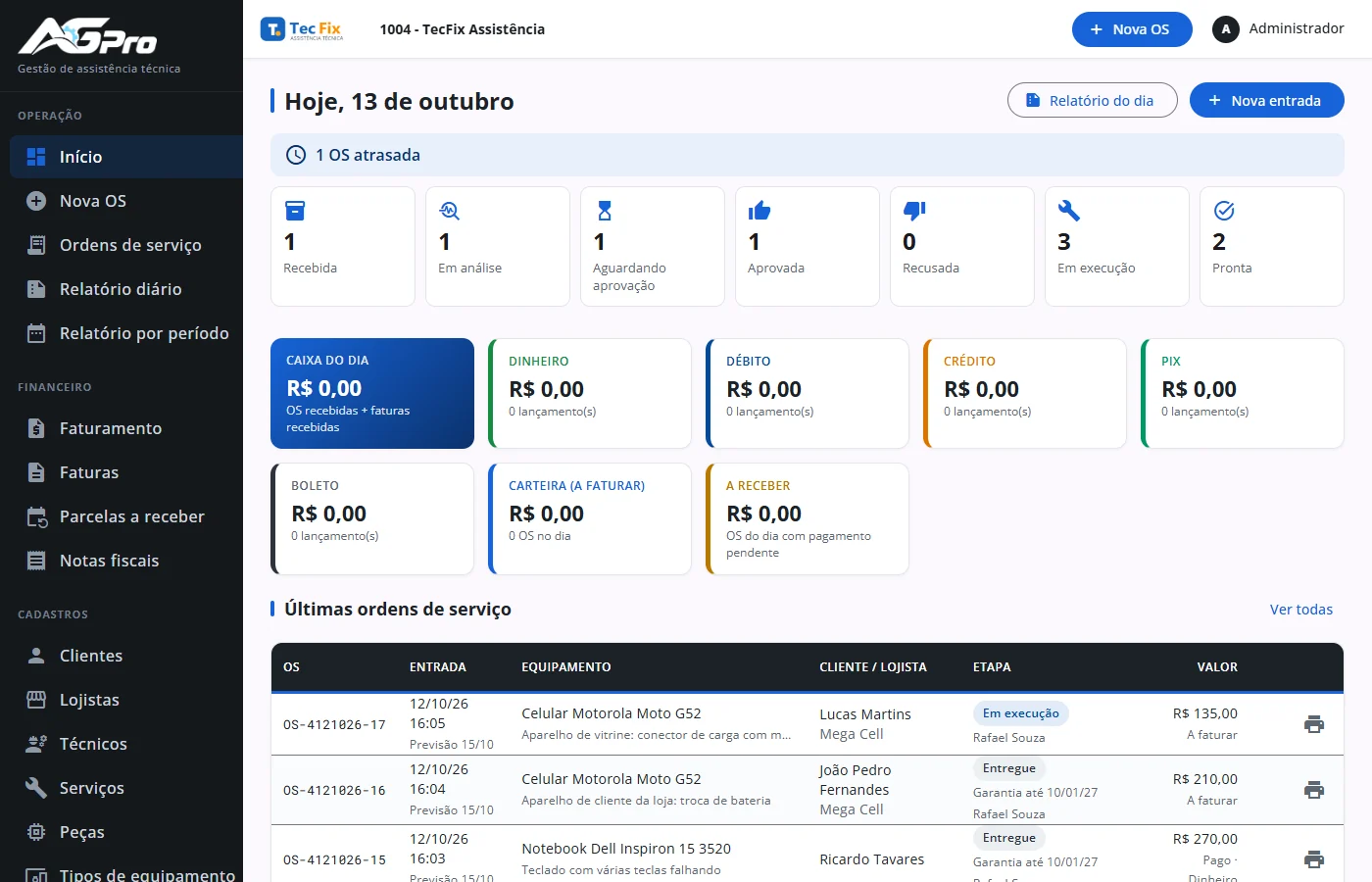This screenshot has width=1372, height=882.
Task: Click the plus icon beside Nova OS sidebar item
Action: click(x=36, y=201)
